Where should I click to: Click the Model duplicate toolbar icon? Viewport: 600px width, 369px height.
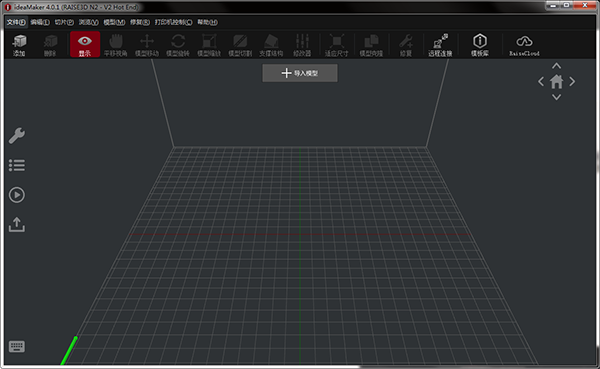371,45
